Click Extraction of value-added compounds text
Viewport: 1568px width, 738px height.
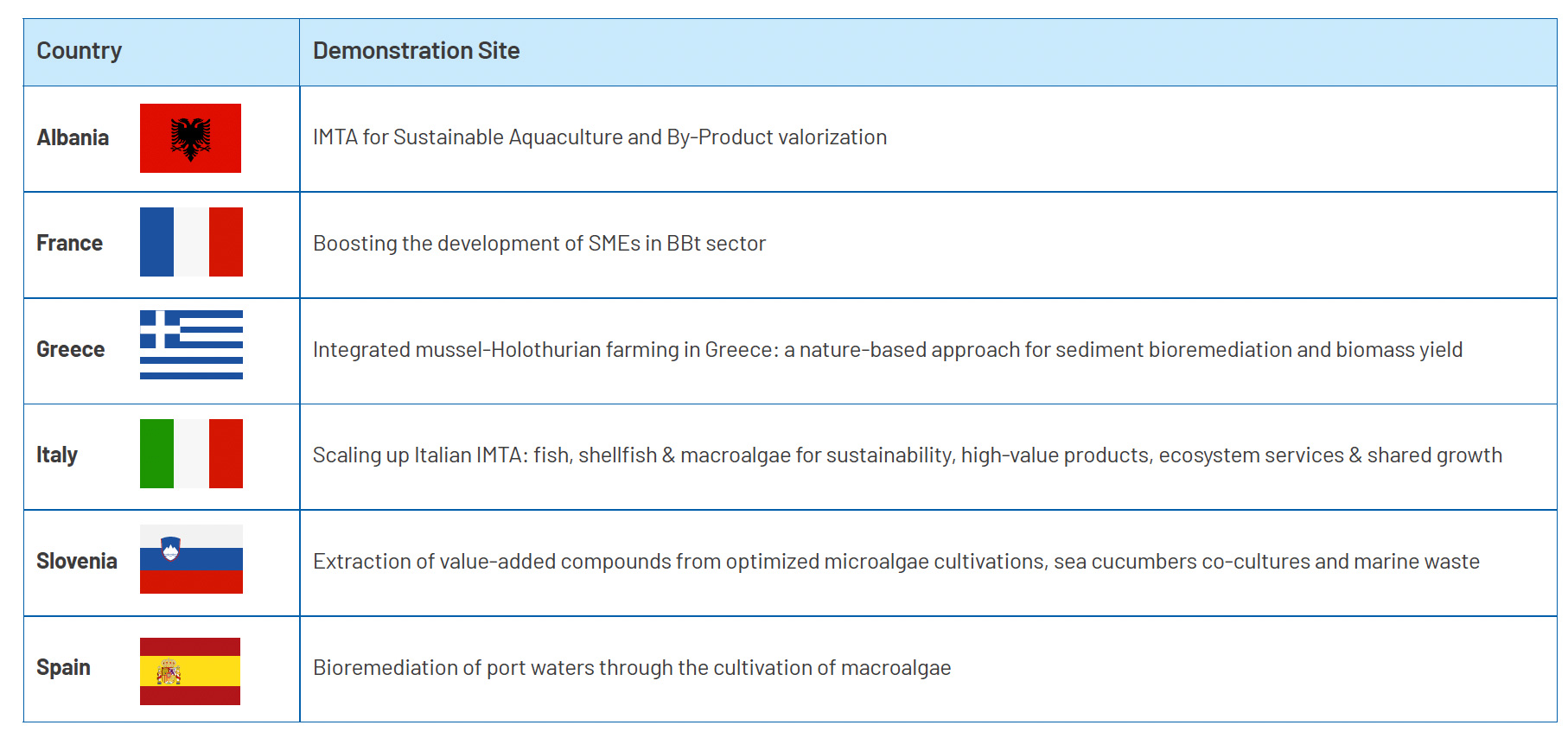pos(896,562)
